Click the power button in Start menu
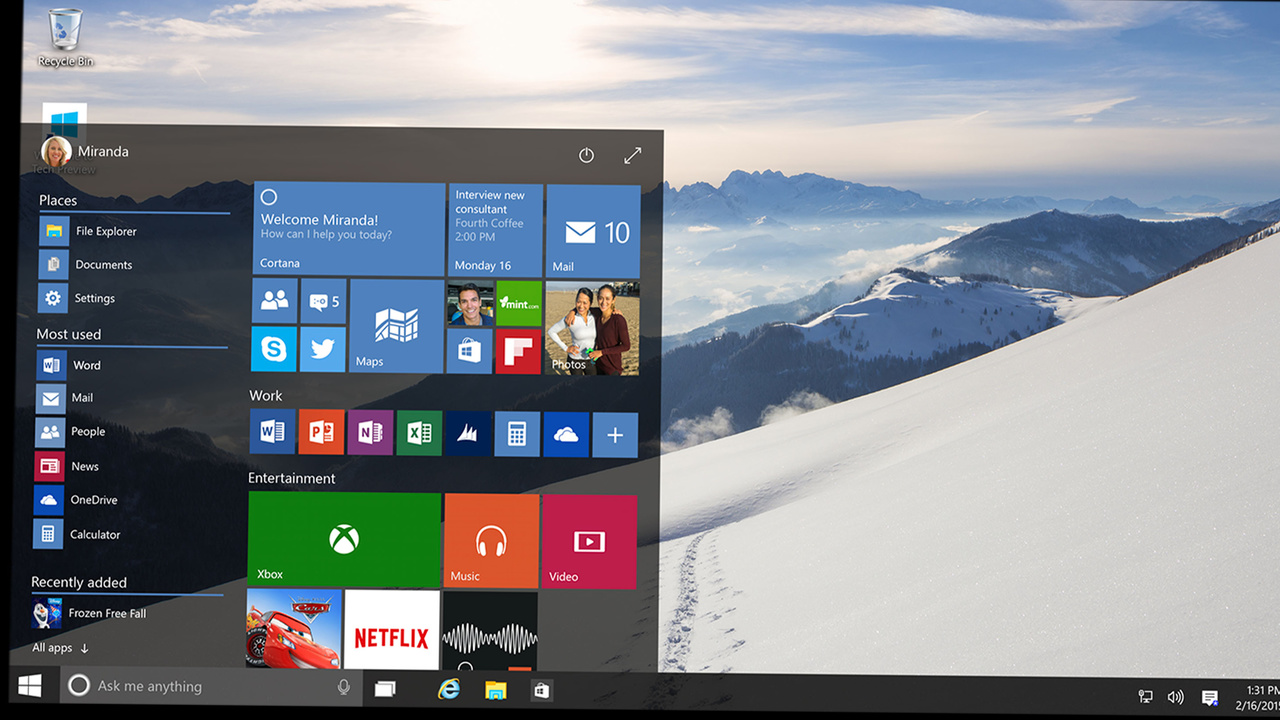Screen dimensions: 1280x720 [586, 155]
